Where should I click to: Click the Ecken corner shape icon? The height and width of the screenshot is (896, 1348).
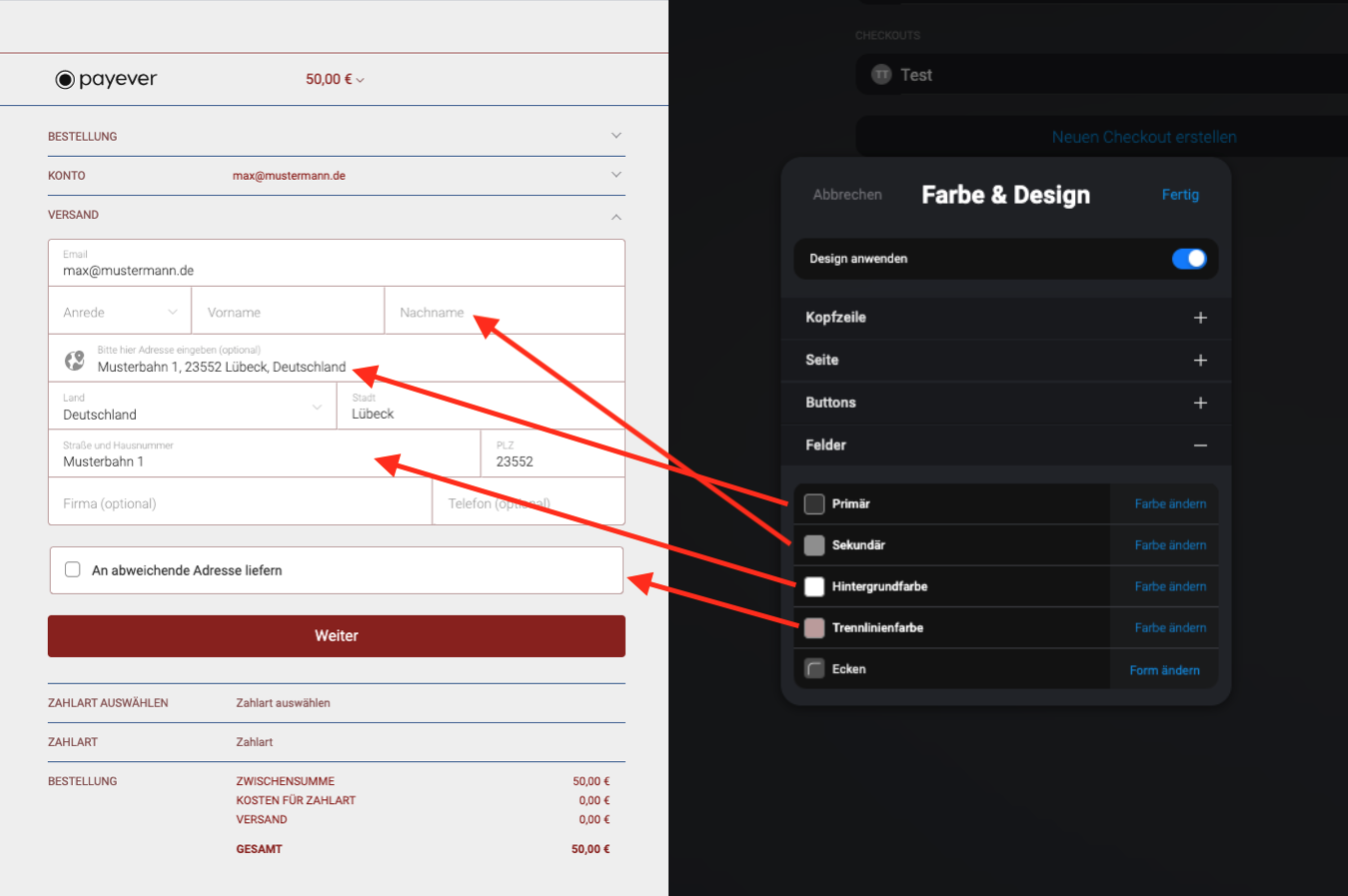click(814, 669)
